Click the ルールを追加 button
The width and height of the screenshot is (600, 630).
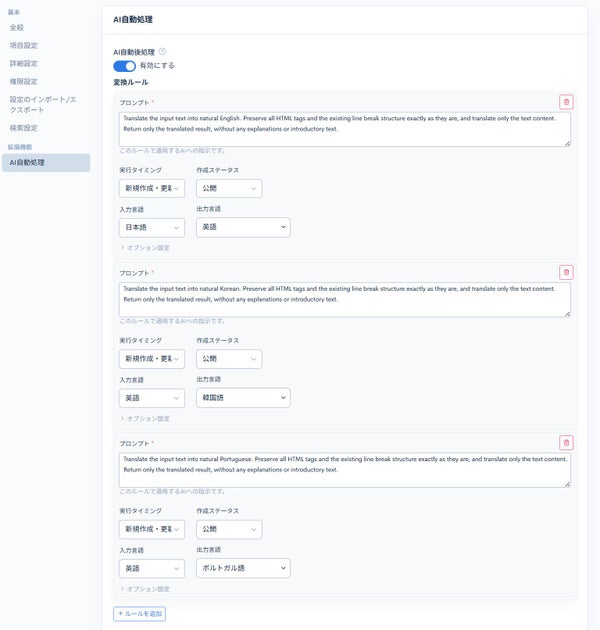139,614
